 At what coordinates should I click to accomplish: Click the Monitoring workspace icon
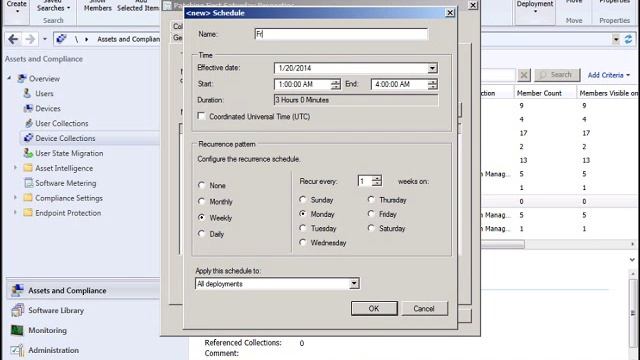17,330
